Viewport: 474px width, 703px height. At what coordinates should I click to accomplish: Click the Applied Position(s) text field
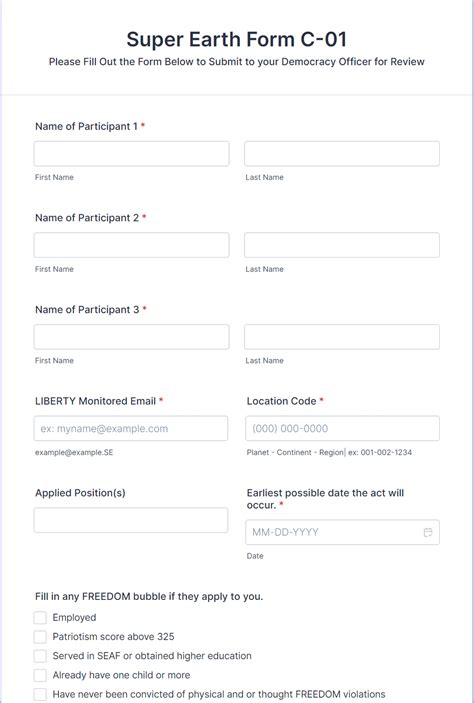point(130,521)
